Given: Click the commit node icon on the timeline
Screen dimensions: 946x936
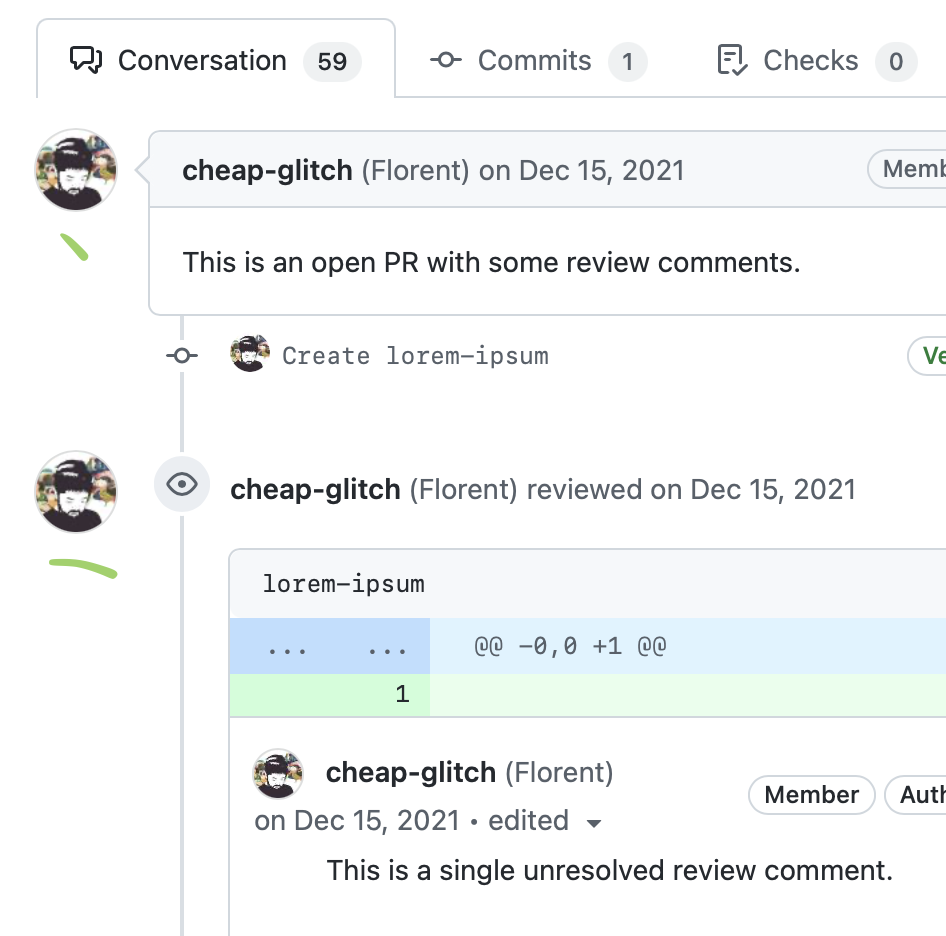Looking at the screenshot, I should [x=181, y=355].
